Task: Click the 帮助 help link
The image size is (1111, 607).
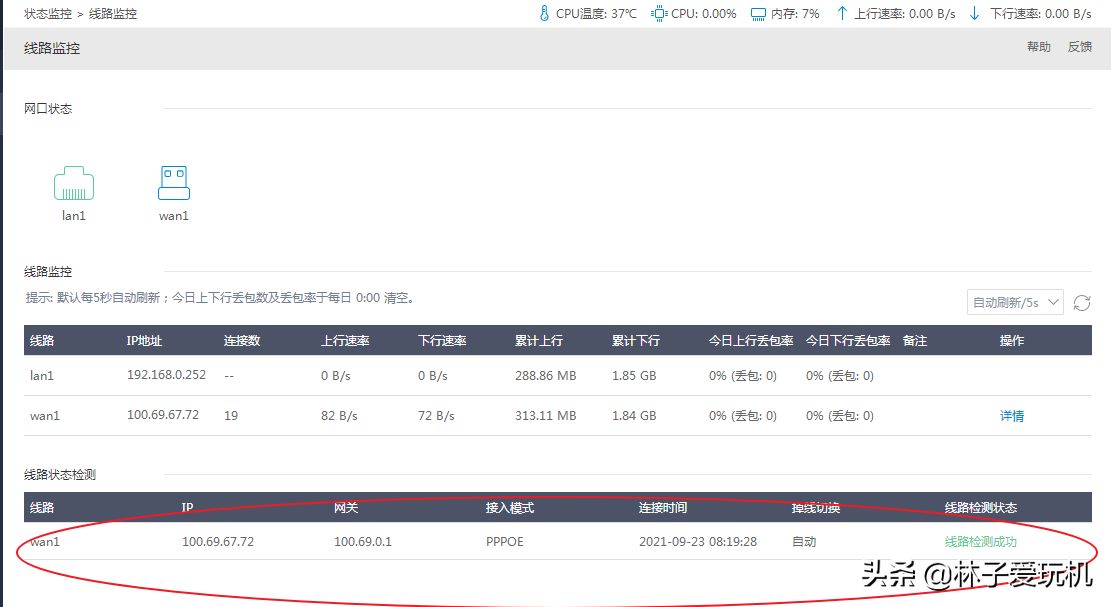Action: (x=1039, y=47)
